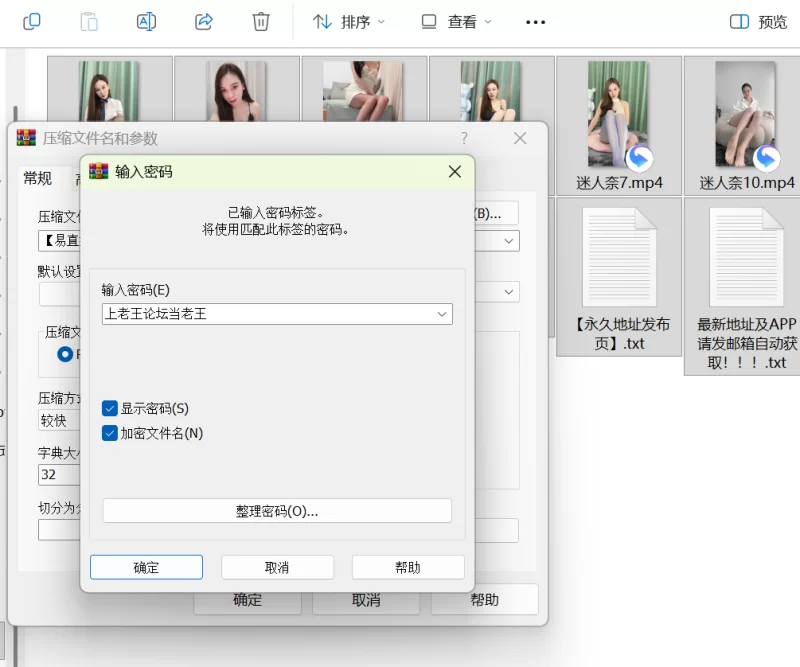Expand the password field dropdown arrow
Image resolution: width=800 pixels, height=667 pixels.
441,314
